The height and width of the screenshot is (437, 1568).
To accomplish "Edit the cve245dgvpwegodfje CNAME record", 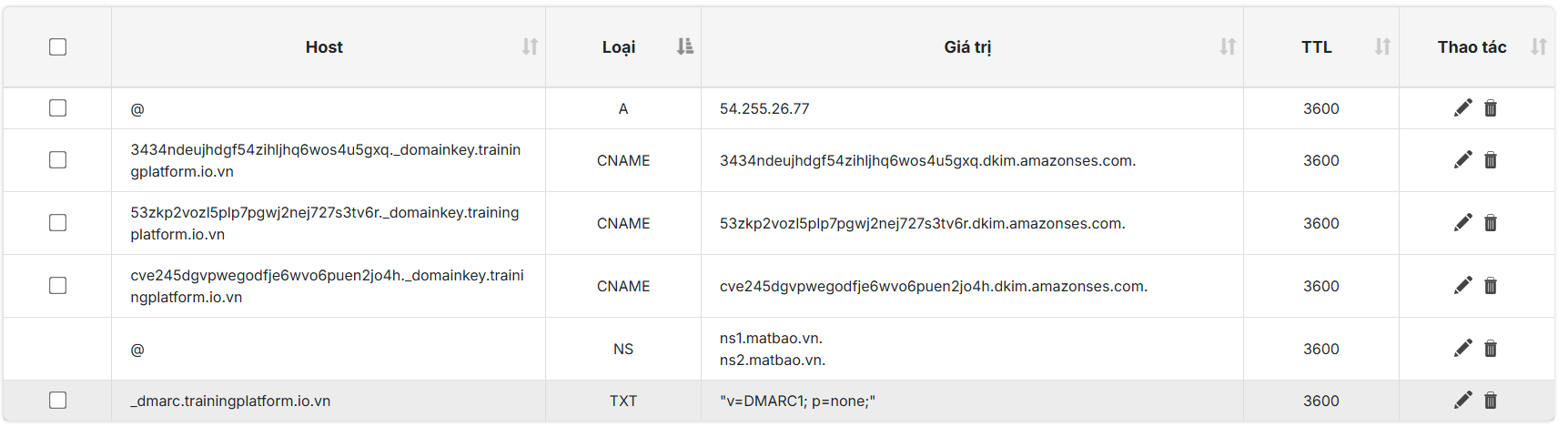I will point(1462,286).
